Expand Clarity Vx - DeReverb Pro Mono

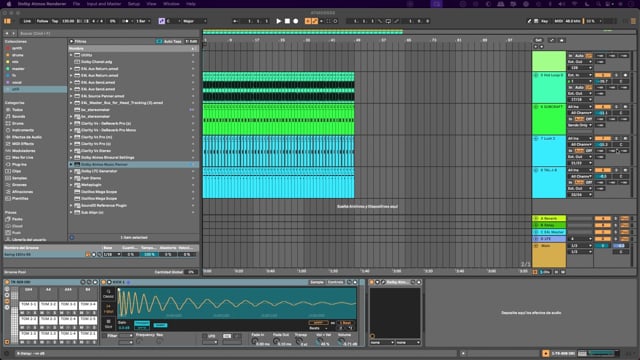[71, 130]
